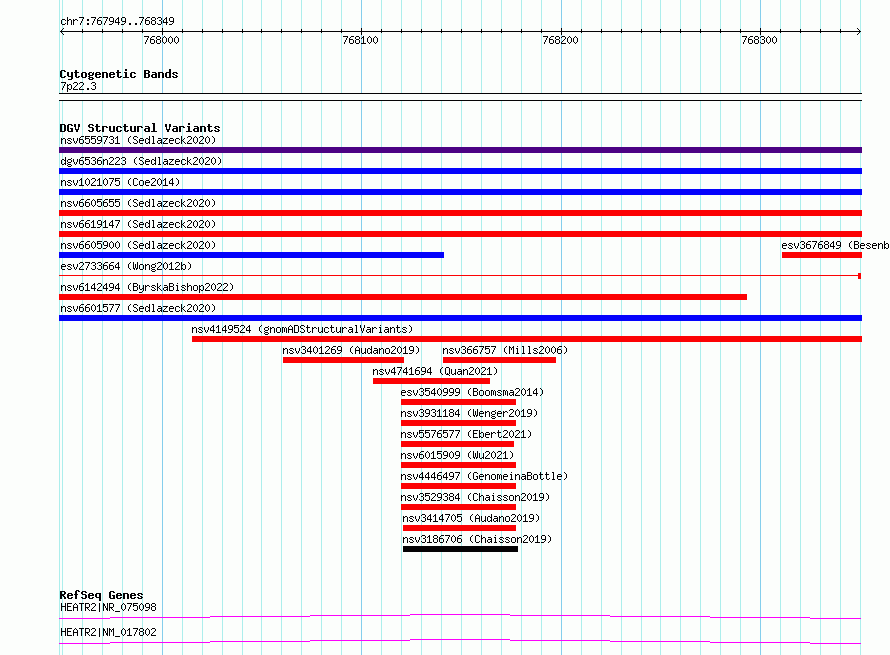The width and height of the screenshot is (890, 655).
Task: Click the magenta HEATR2|NM_017802 gene line
Action: (x=460, y=641)
